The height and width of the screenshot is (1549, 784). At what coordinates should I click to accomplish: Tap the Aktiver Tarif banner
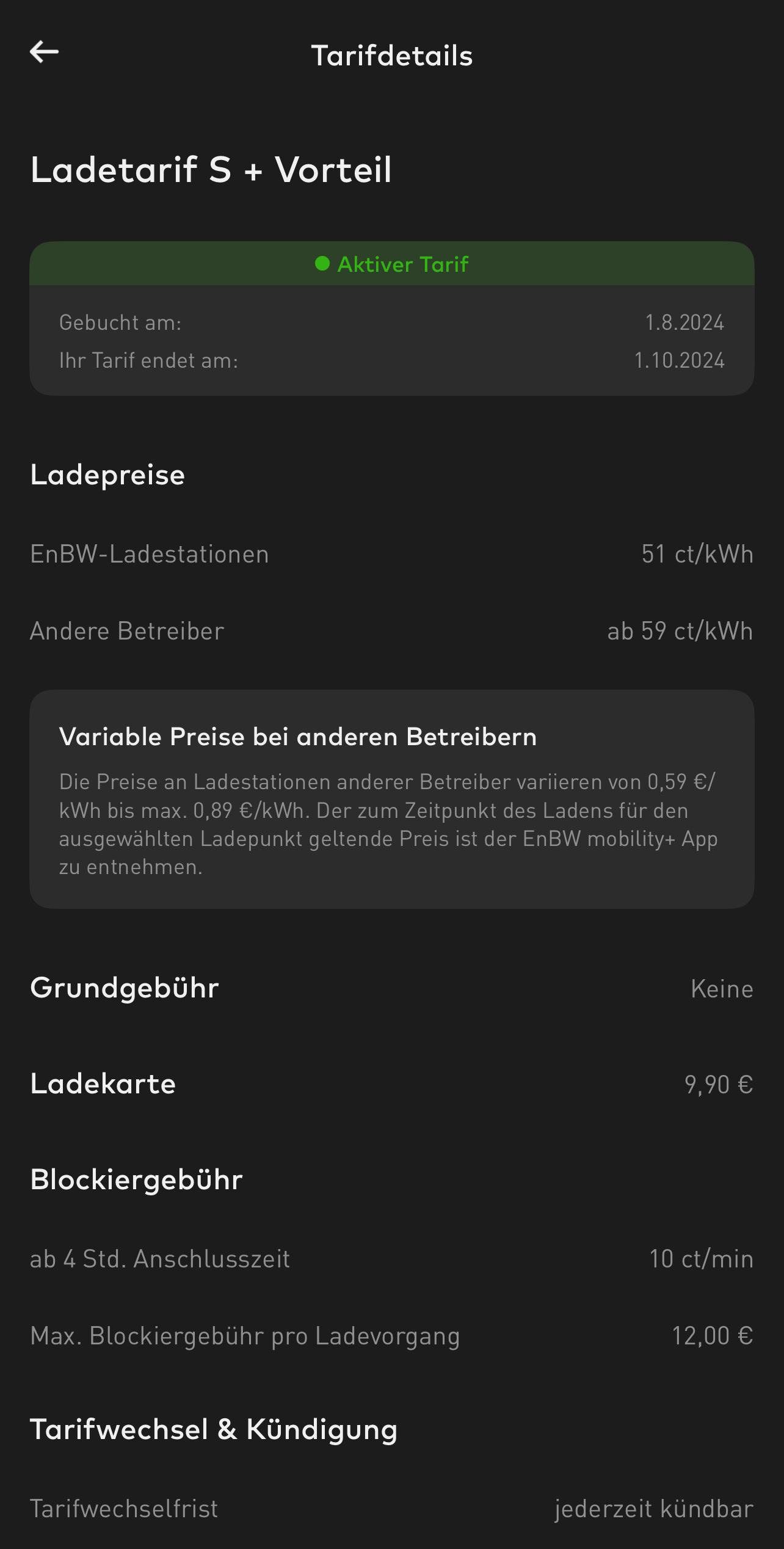click(x=392, y=264)
